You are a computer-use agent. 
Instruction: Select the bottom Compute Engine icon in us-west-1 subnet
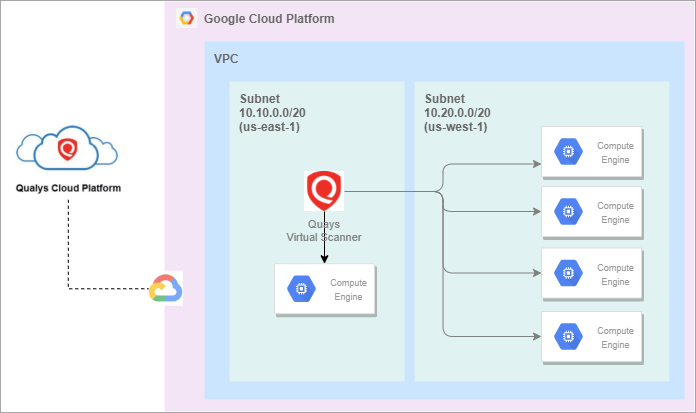568,337
